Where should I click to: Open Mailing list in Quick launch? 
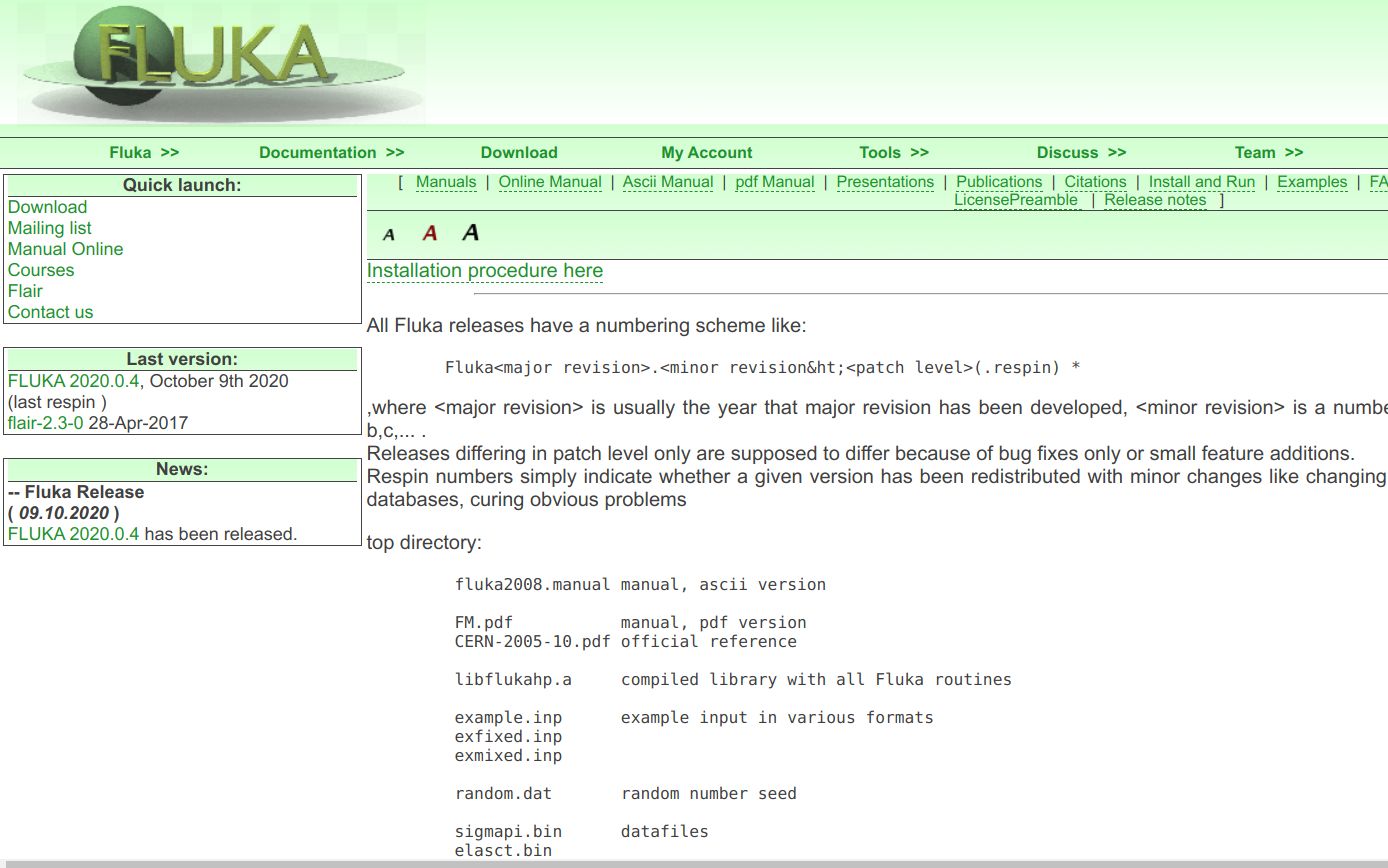point(49,228)
